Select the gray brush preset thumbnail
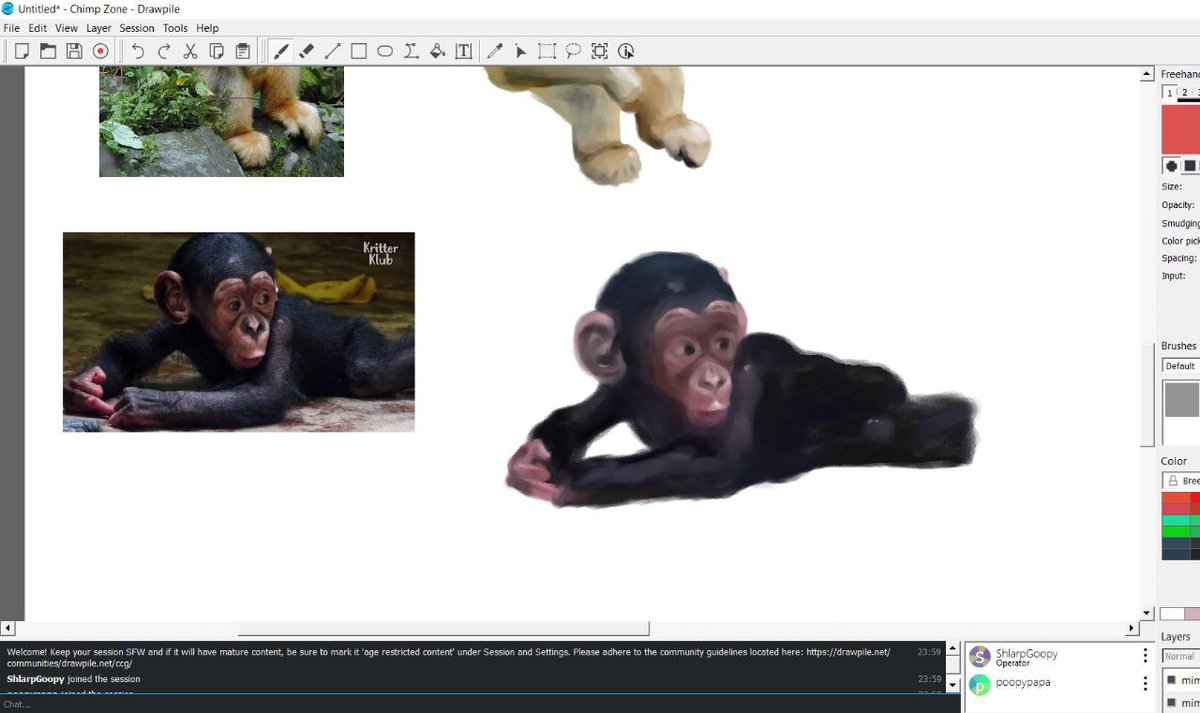 click(x=1181, y=400)
